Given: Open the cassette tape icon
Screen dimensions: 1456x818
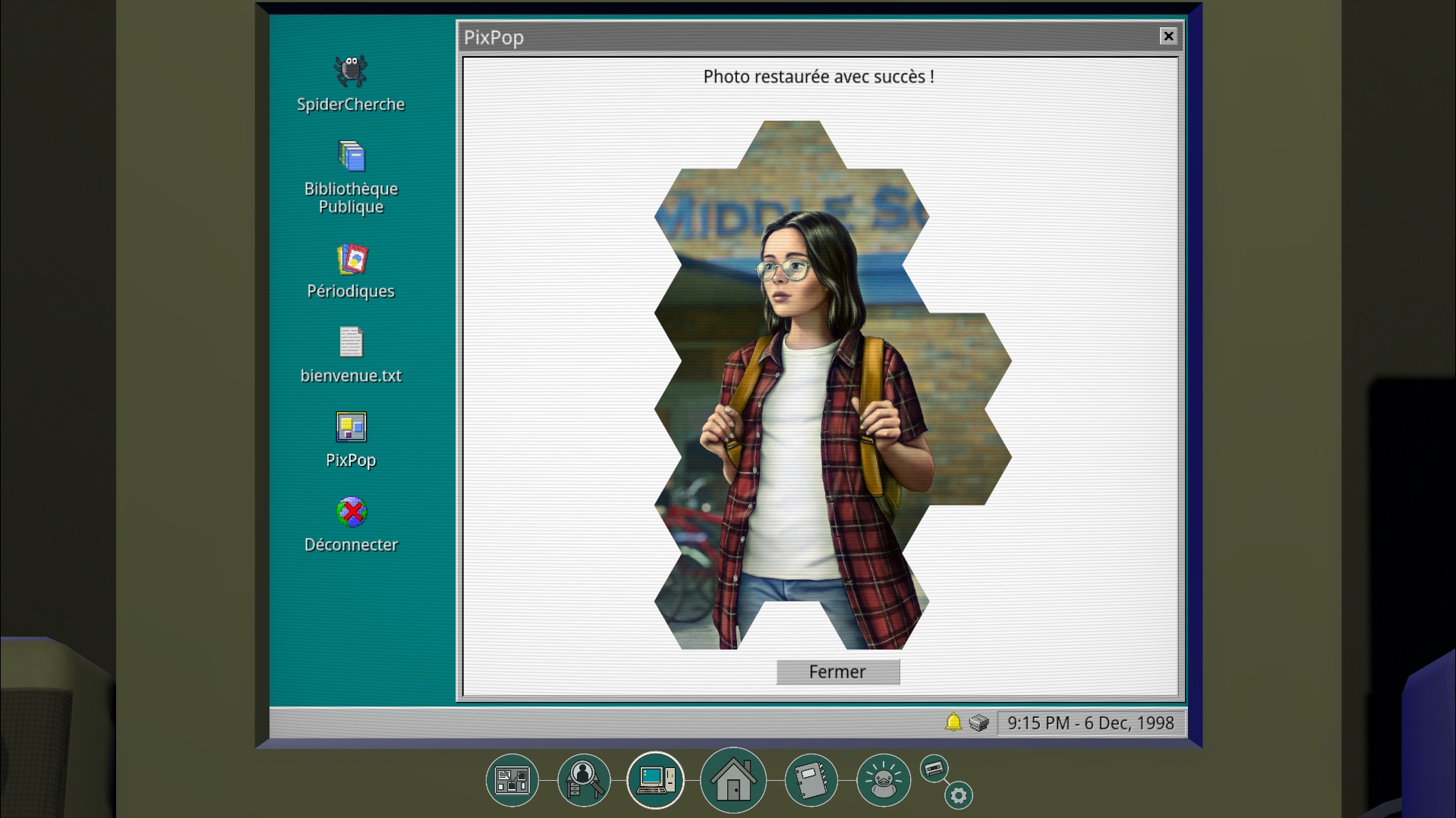Looking at the screenshot, I should (x=934, y=769).
